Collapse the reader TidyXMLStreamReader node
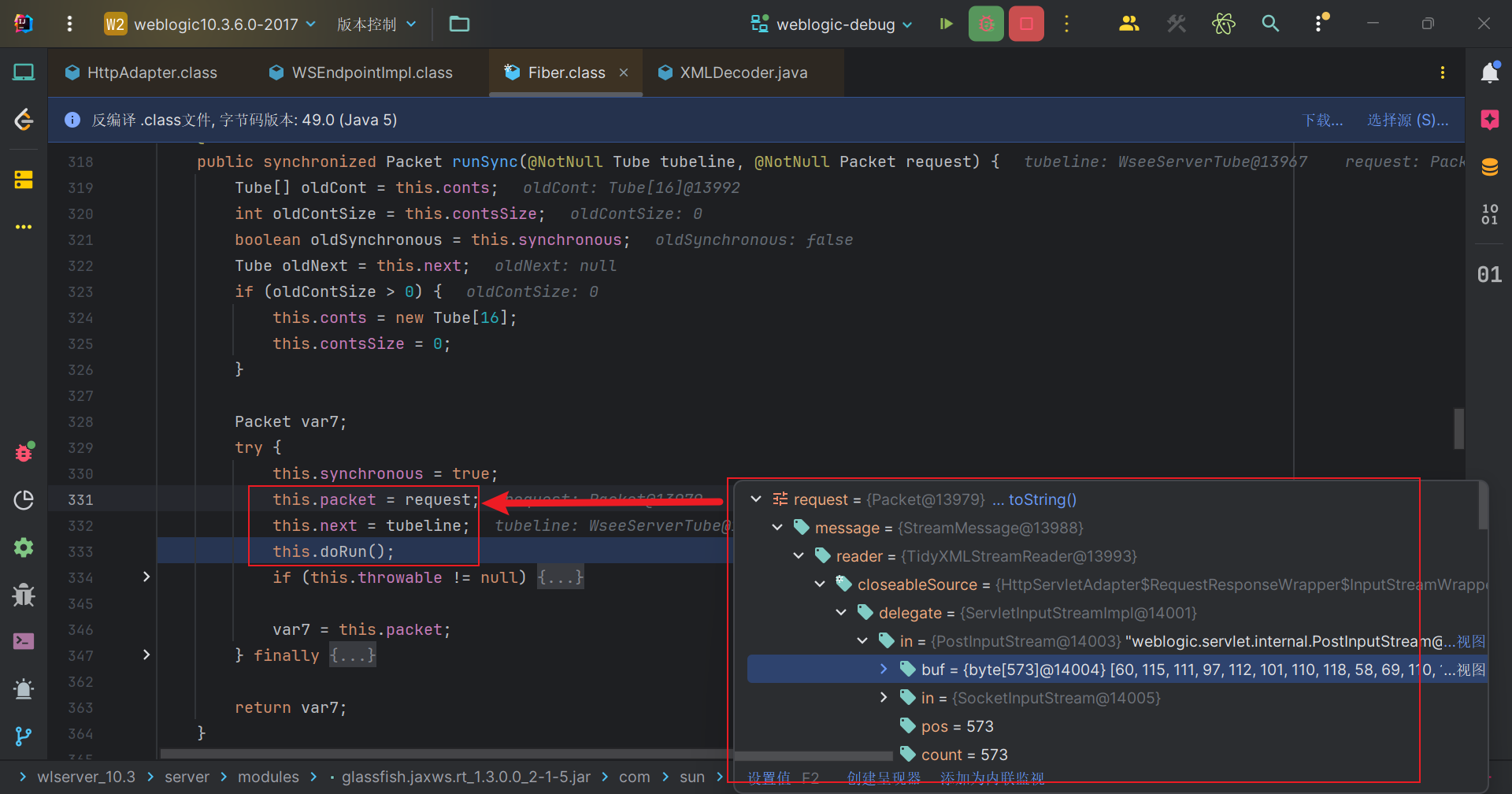 pyautogui.click(x=799, y=555)
